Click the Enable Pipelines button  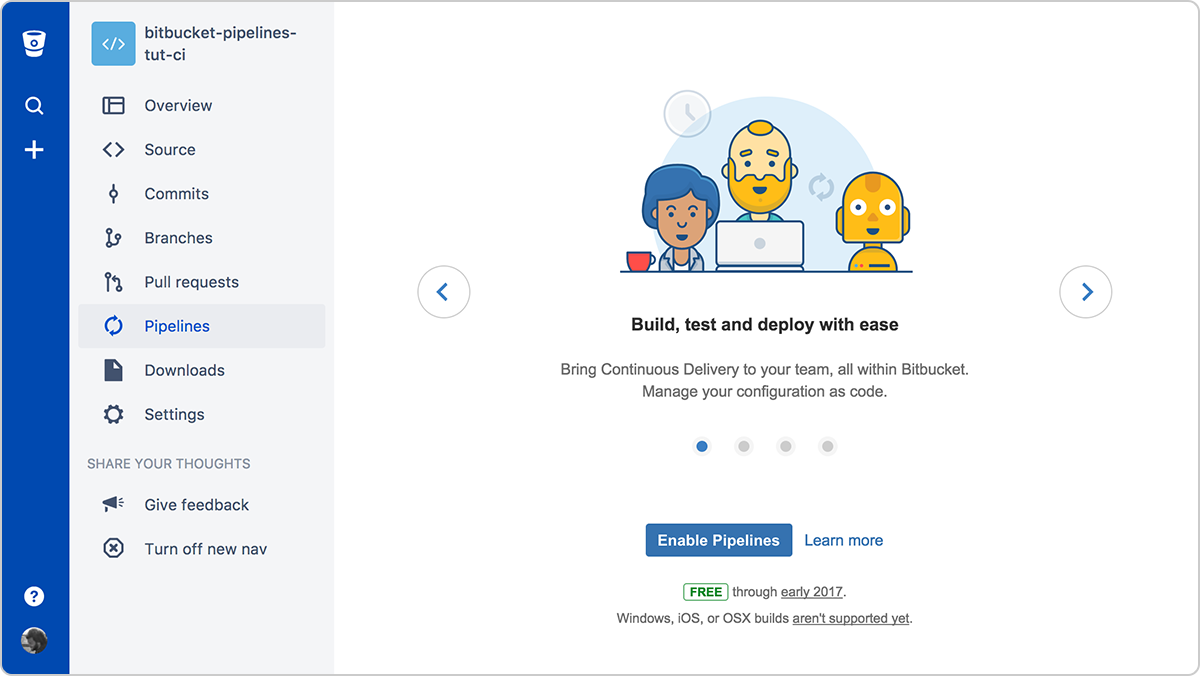pyautogui.click(x=718, y=539)
